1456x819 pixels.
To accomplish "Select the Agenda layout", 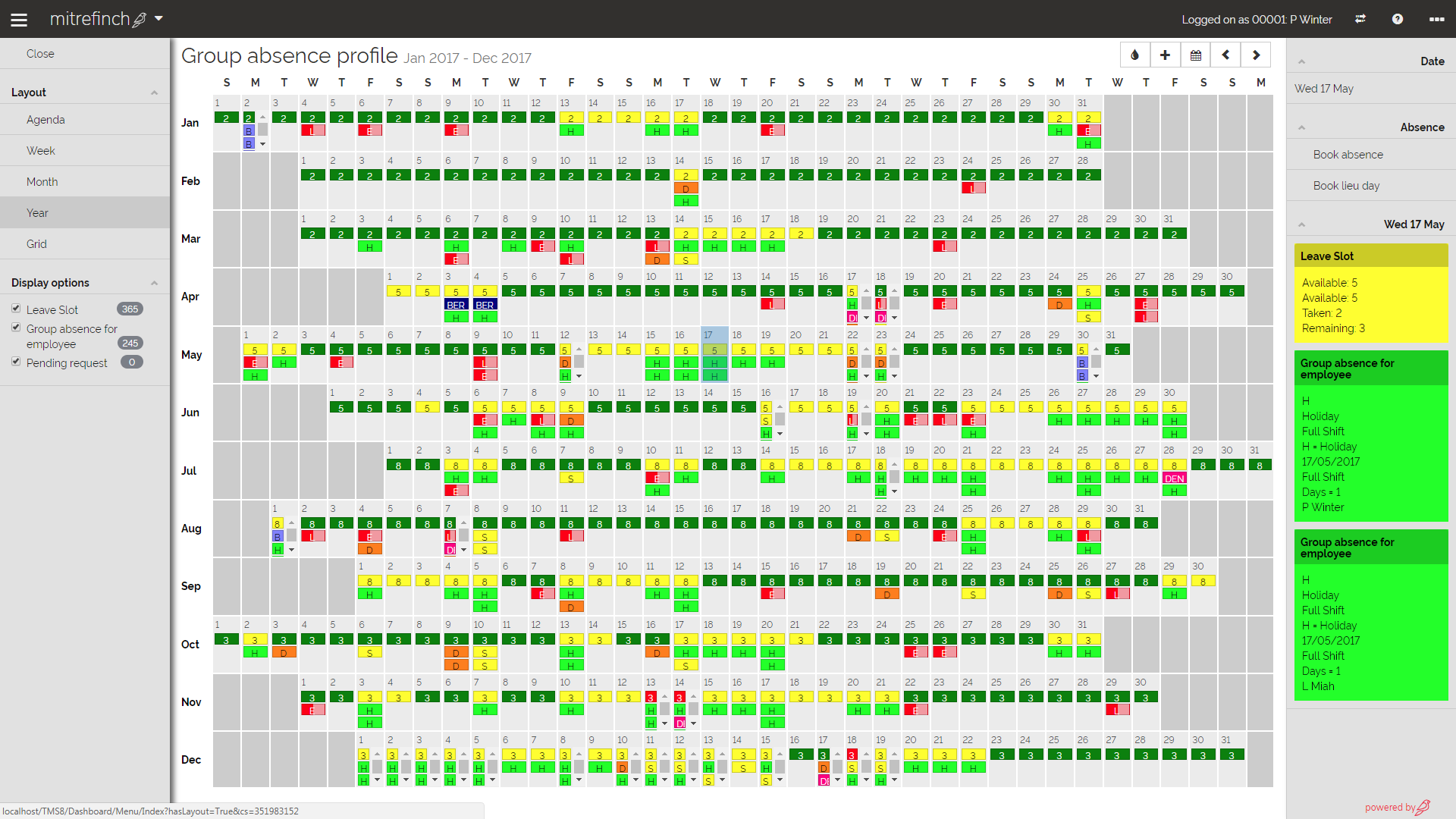I will click(x=45, y=120).
